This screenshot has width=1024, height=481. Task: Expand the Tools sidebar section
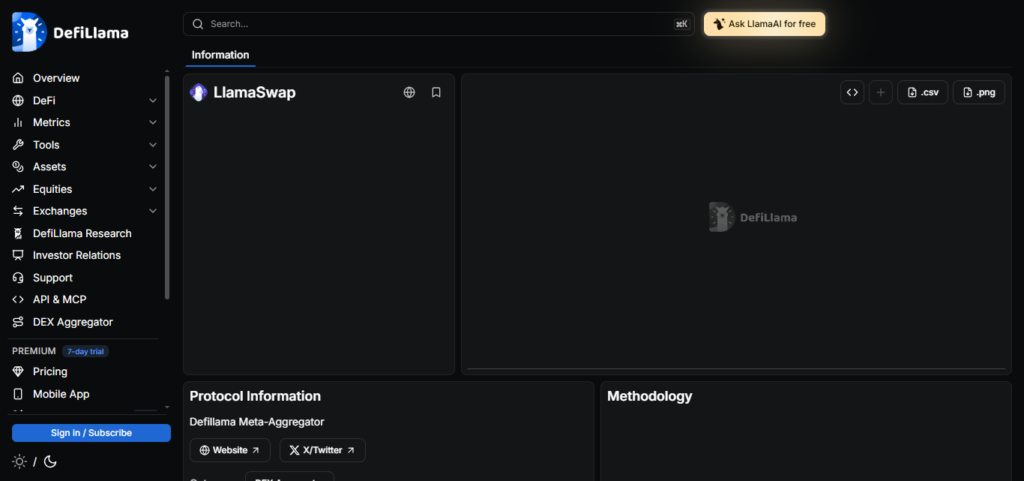tap(153, 145)
